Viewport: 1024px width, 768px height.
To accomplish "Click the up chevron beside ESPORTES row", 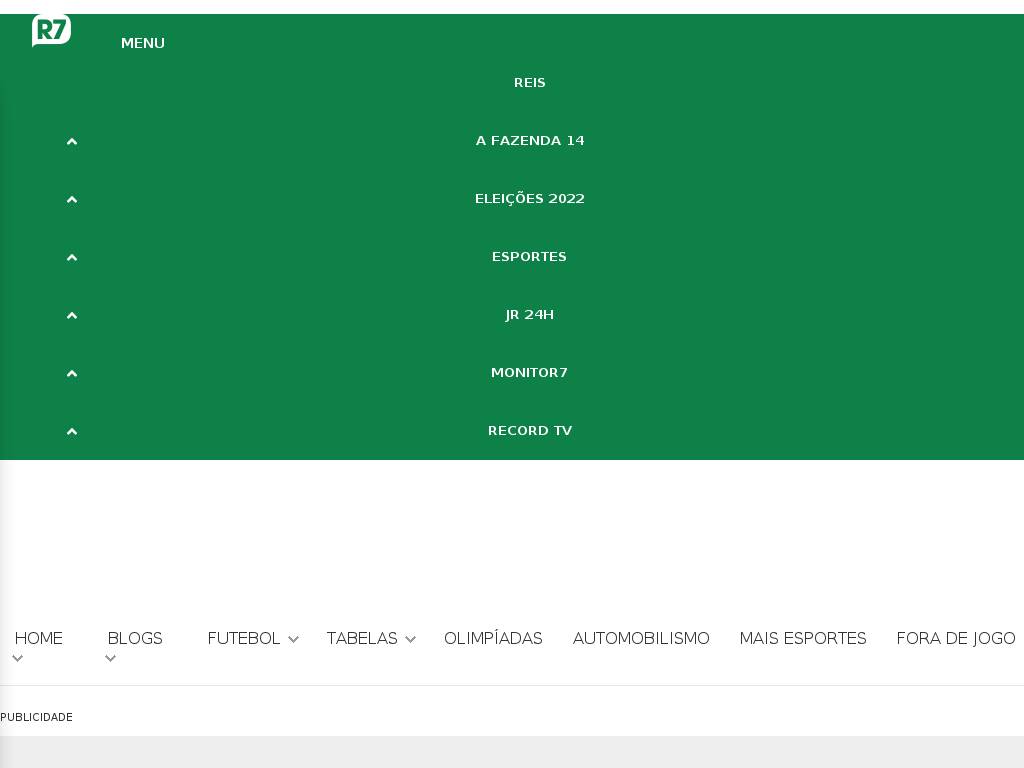I will pyautogui.click(x=72, y=257).
